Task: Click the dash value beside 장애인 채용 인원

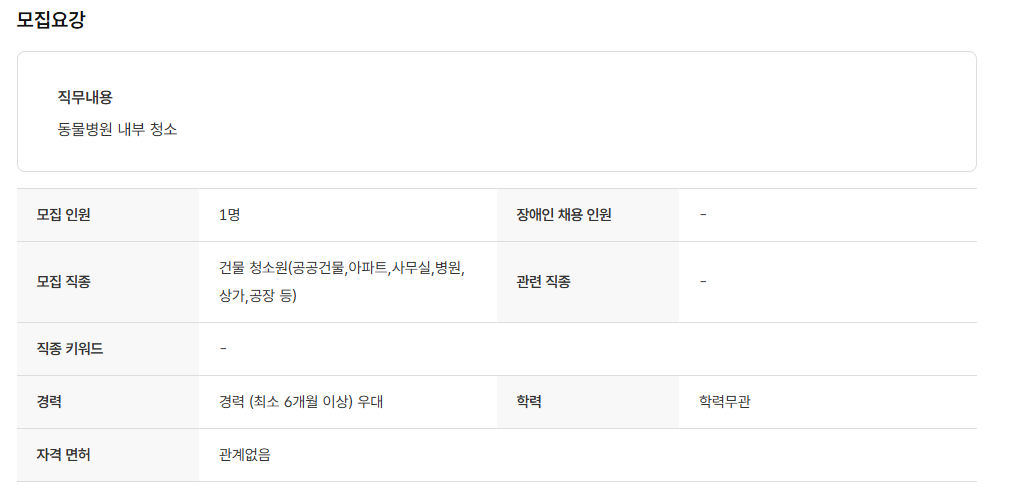Action: coord(704,214)
